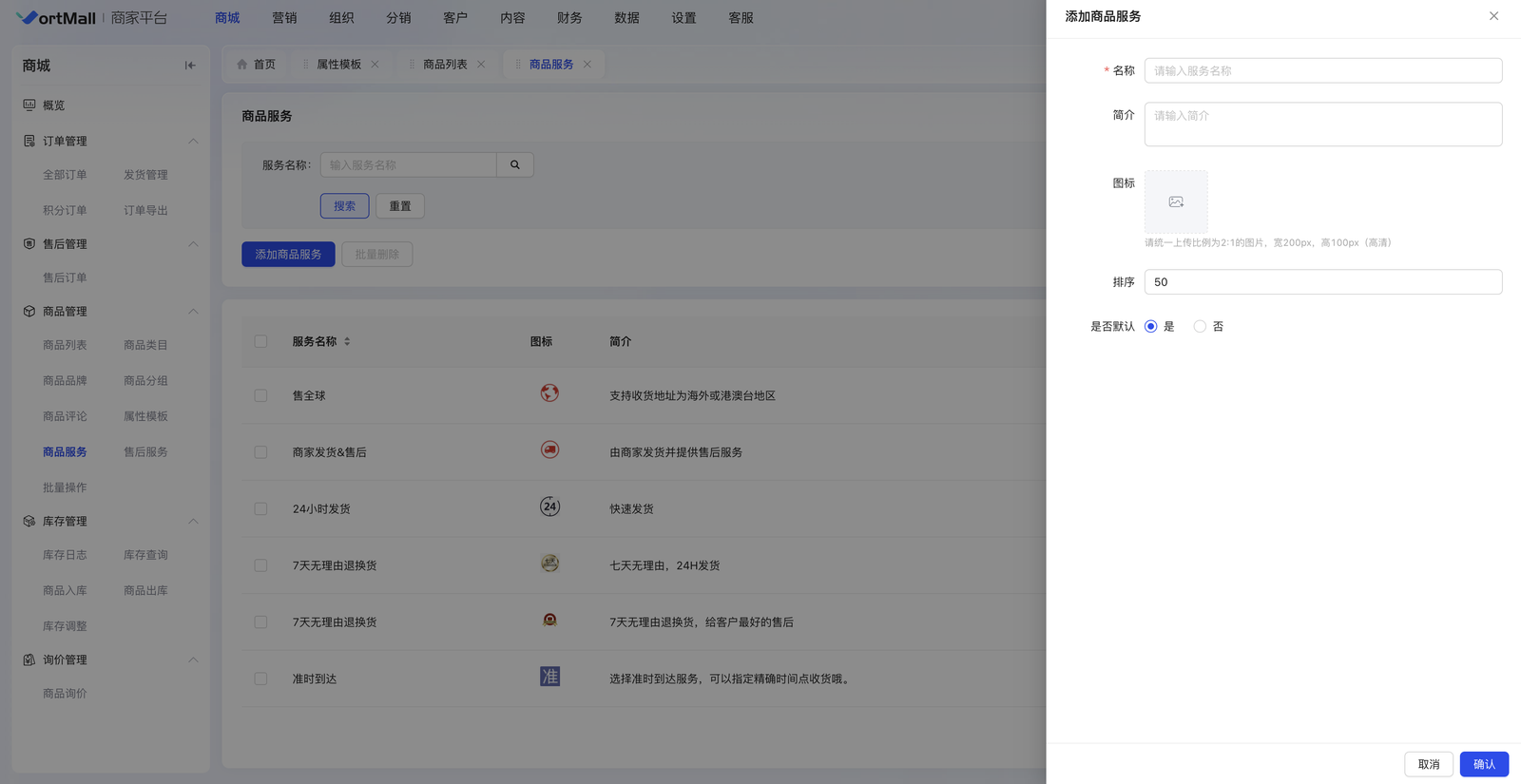Click the image upload placeholder icon
This screenshot has height=784, width=1521.
pyautogui.click(x=1176, y=201)
